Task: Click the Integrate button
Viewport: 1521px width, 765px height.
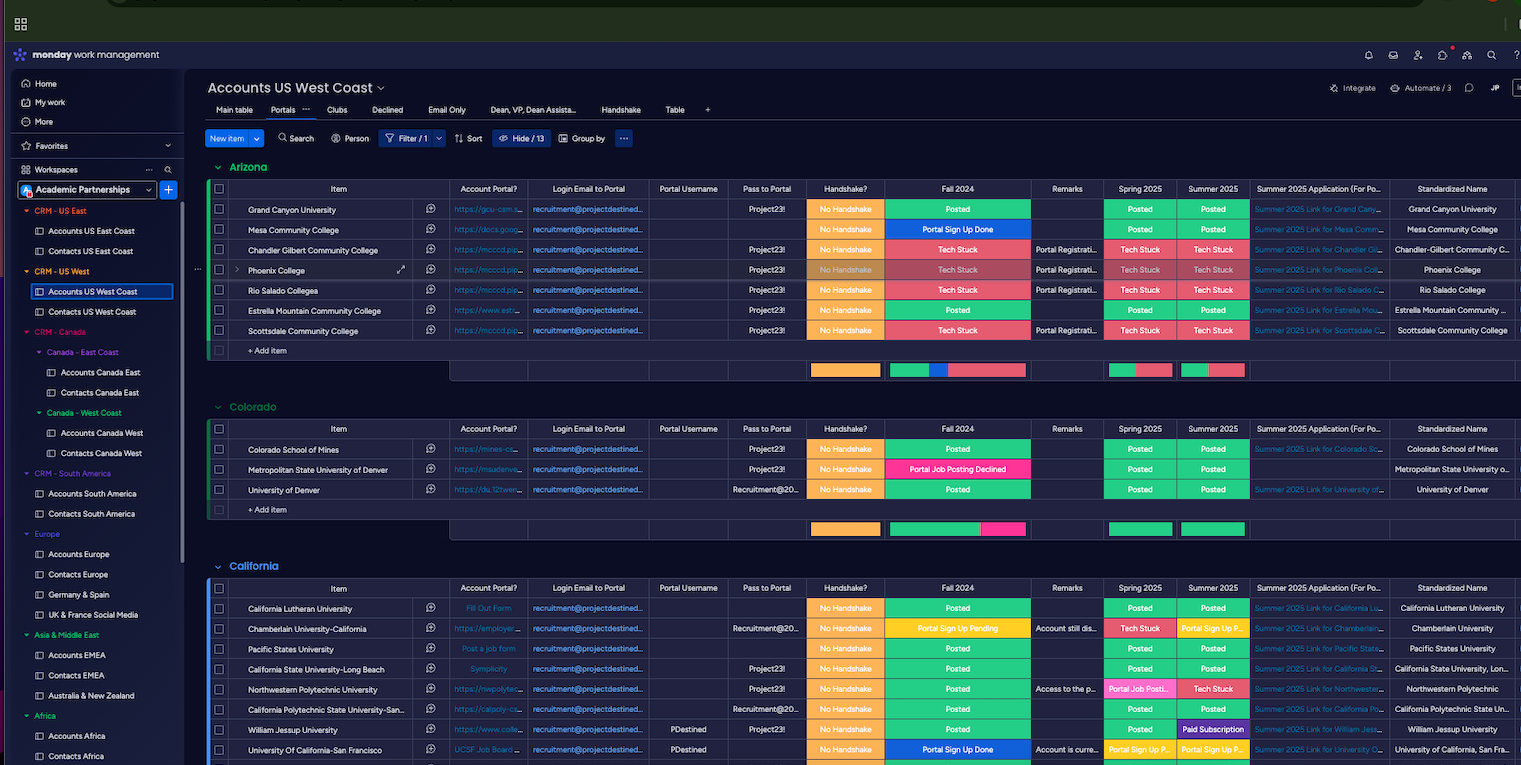Action: (x=1352, y=88)
